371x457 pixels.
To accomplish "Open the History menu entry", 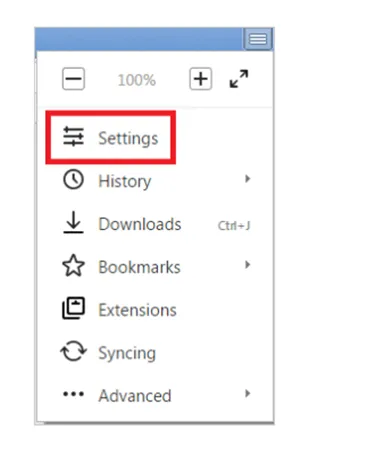I will (155, 180).
